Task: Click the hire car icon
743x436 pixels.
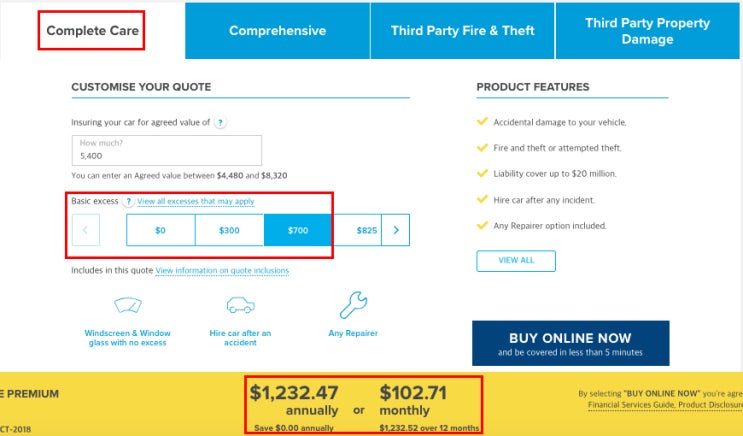Action: [x=241, y=305]
